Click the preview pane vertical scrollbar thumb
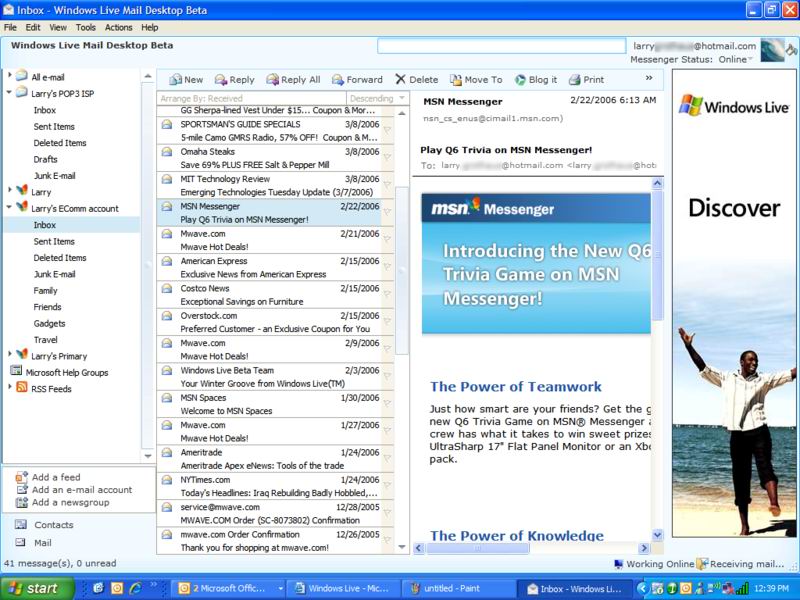Screen dimensions: 800x600 [x=657, y=254]
